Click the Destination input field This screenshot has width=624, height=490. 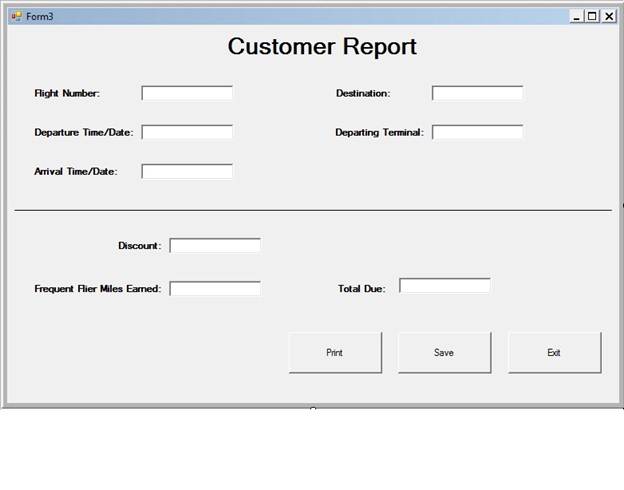(x=477, y=93)
